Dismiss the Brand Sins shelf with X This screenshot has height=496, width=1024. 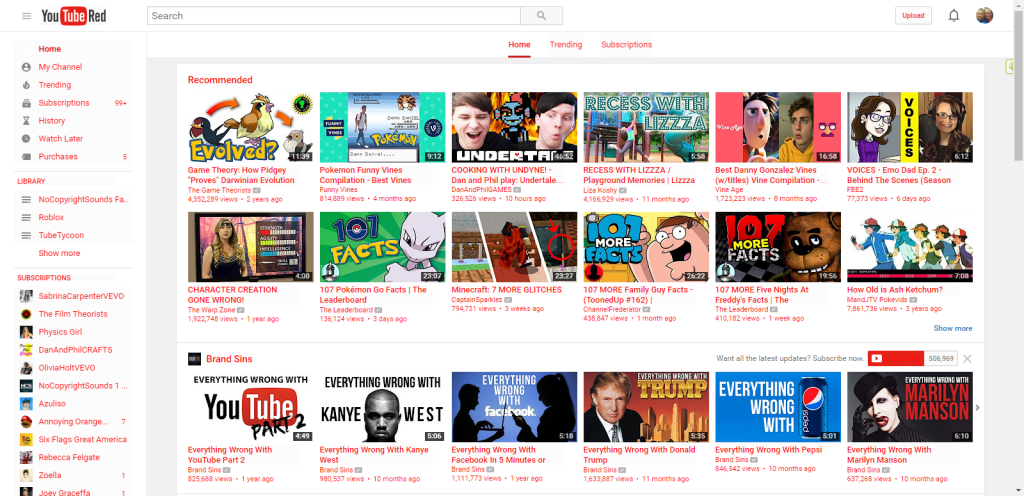[967, 358]
